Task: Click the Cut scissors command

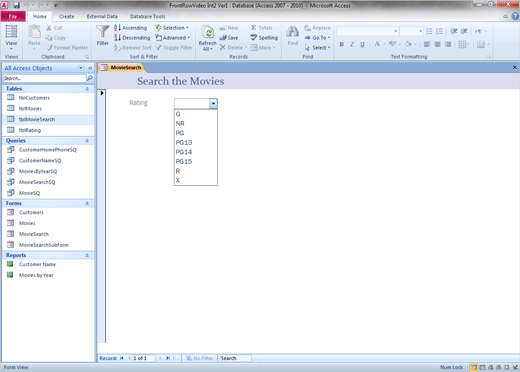Action: pos(54,28)
